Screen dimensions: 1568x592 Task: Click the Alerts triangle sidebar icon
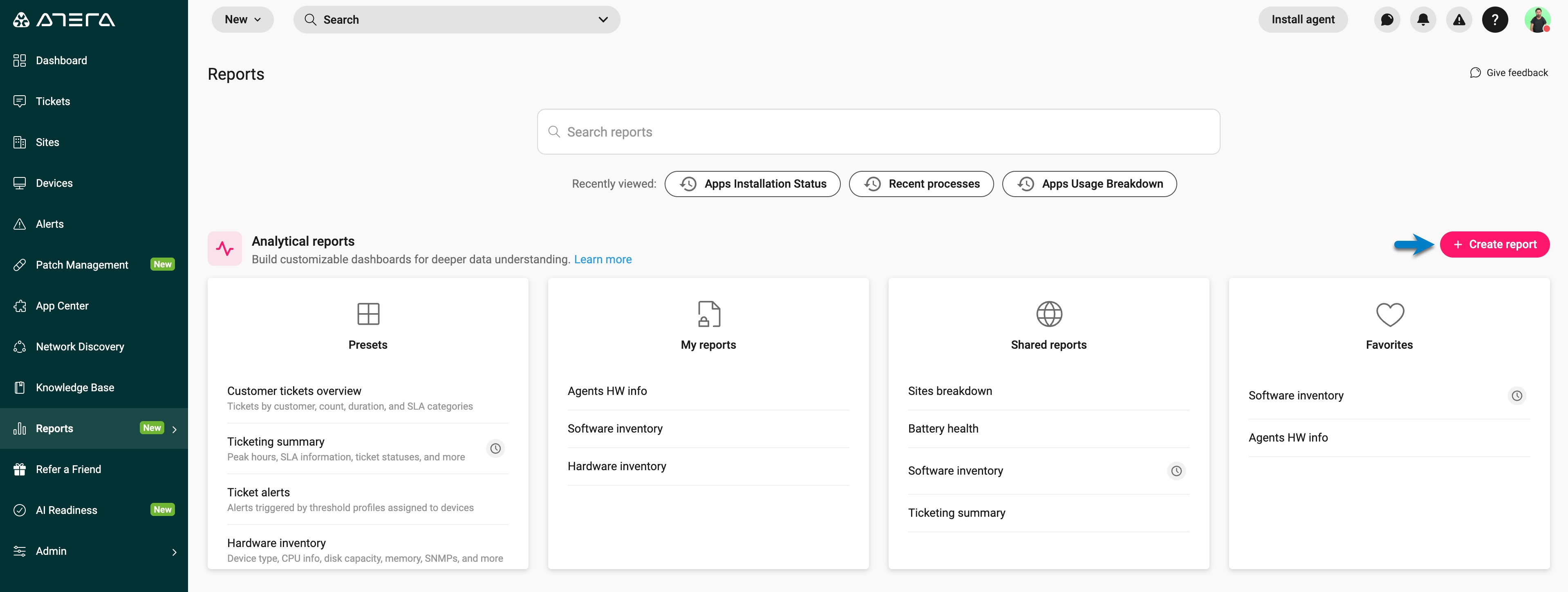point(20,224)
